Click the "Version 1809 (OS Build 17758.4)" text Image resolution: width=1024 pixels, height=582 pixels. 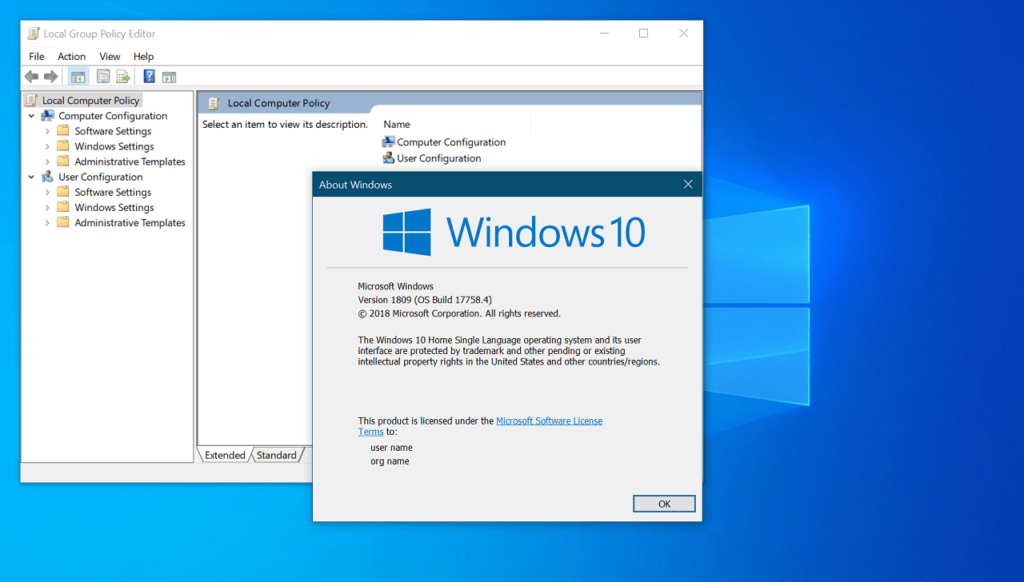tap(424, 300)
